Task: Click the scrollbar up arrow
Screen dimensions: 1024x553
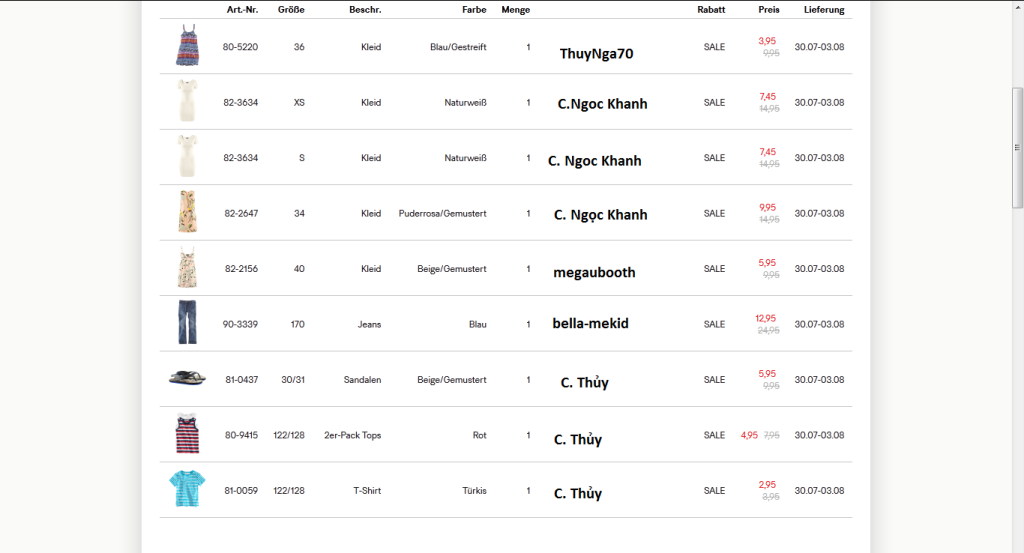Action: coord(1017,6)
